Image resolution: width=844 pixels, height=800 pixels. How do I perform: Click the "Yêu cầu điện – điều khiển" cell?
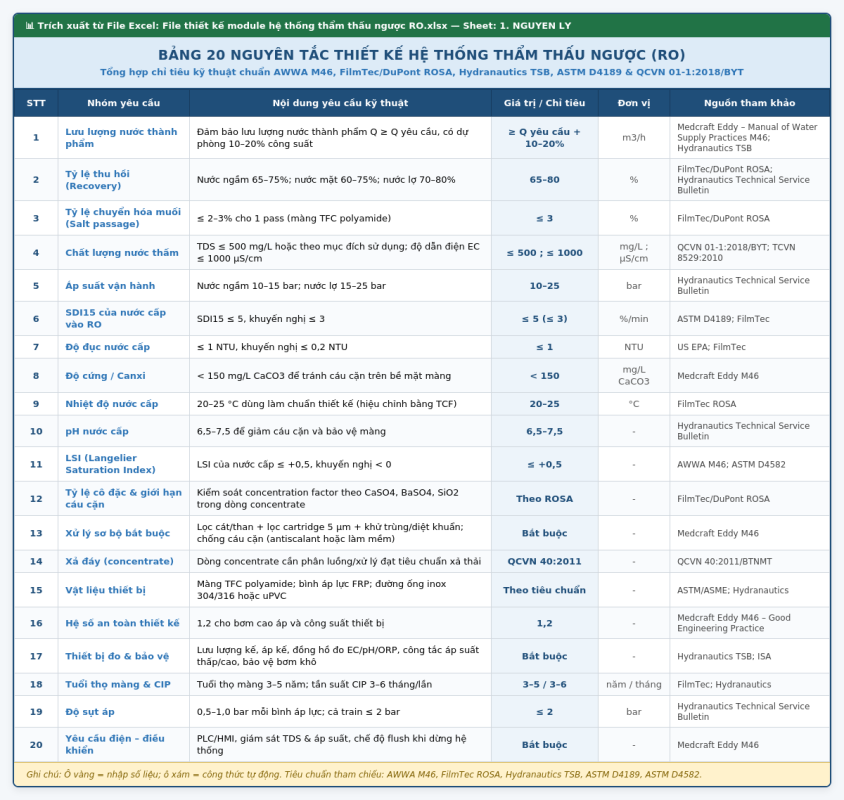point(124,745)
